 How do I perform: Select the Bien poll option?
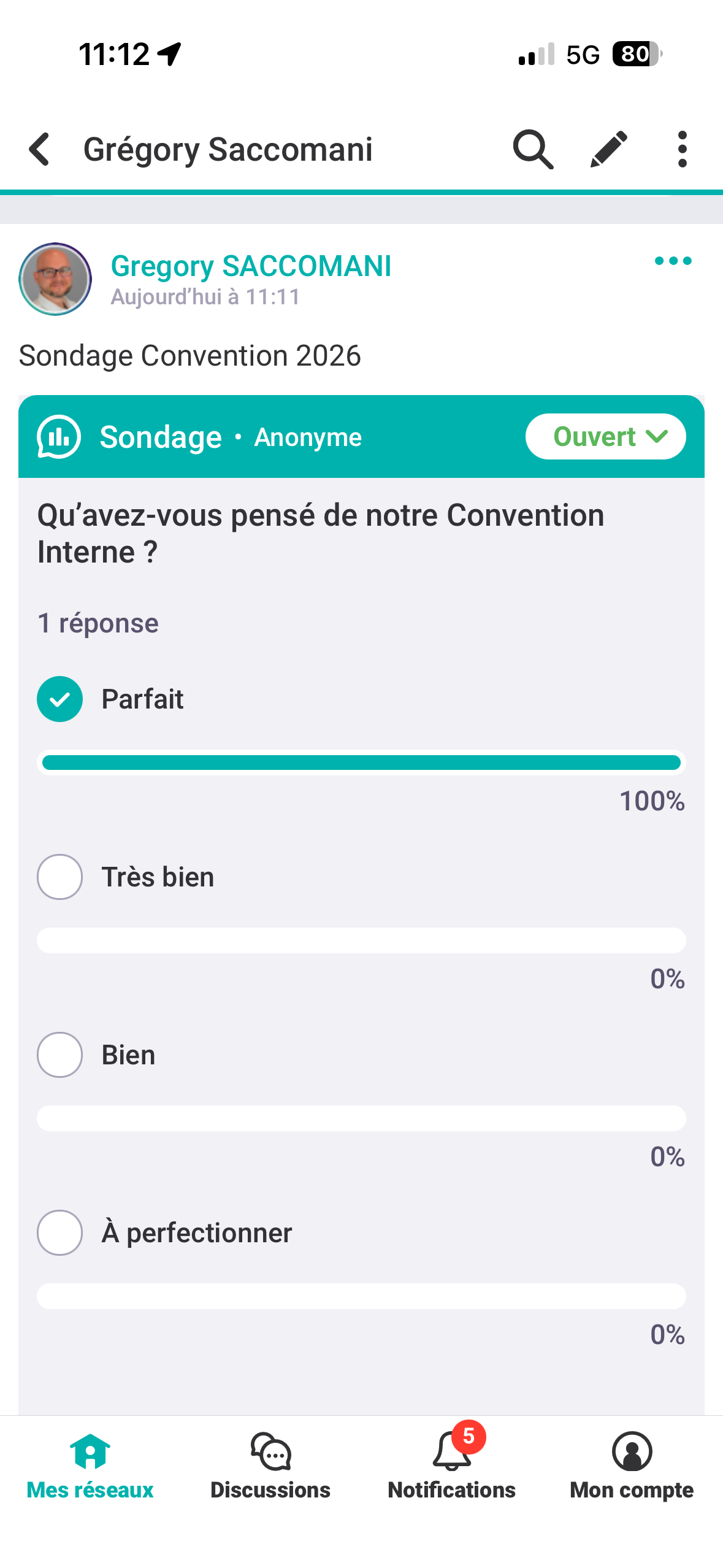60,1055
